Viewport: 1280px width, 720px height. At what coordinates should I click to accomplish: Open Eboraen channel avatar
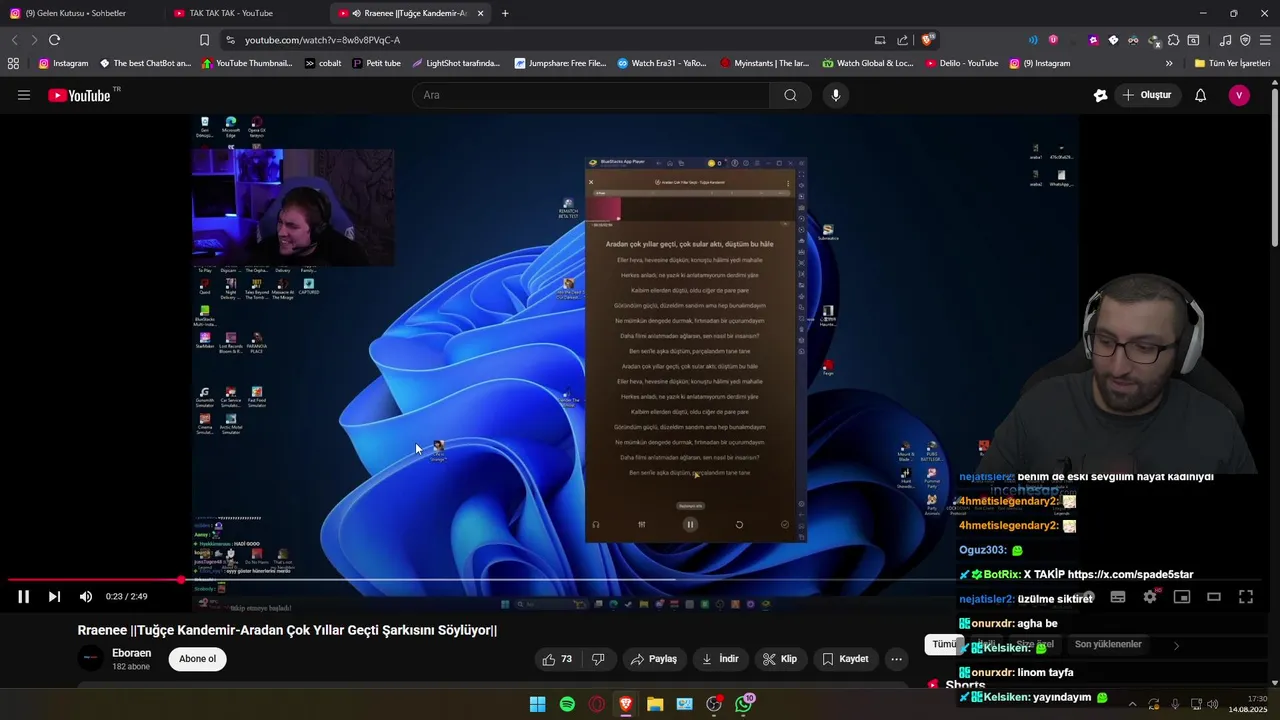pos(91,658)
